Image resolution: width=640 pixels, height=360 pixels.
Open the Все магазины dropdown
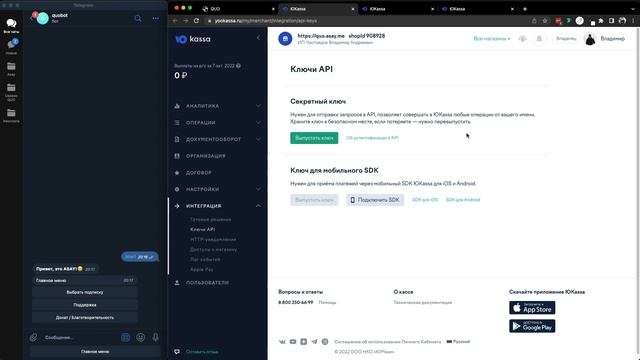pyautogui.click(x=492, y=39)
